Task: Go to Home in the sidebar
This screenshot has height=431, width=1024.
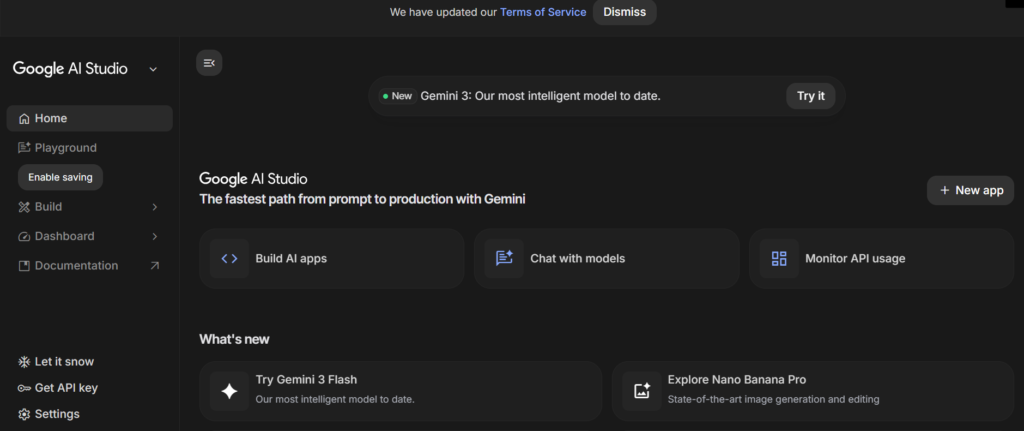Action: coord(52,118)
